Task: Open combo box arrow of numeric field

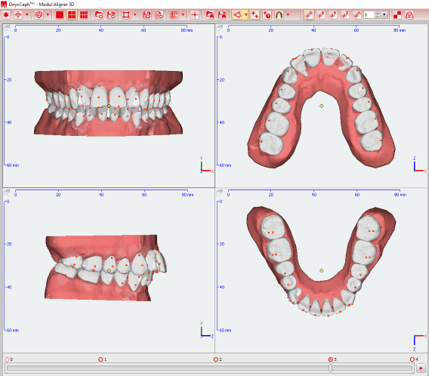Action: 384,15
